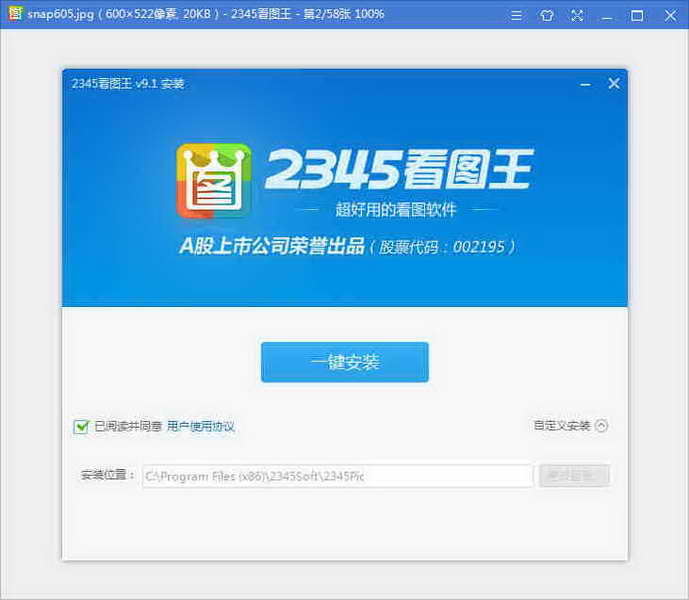Click the 一键安装 button
The height and width of the screenshot is (600, 689).
(344, 362)
